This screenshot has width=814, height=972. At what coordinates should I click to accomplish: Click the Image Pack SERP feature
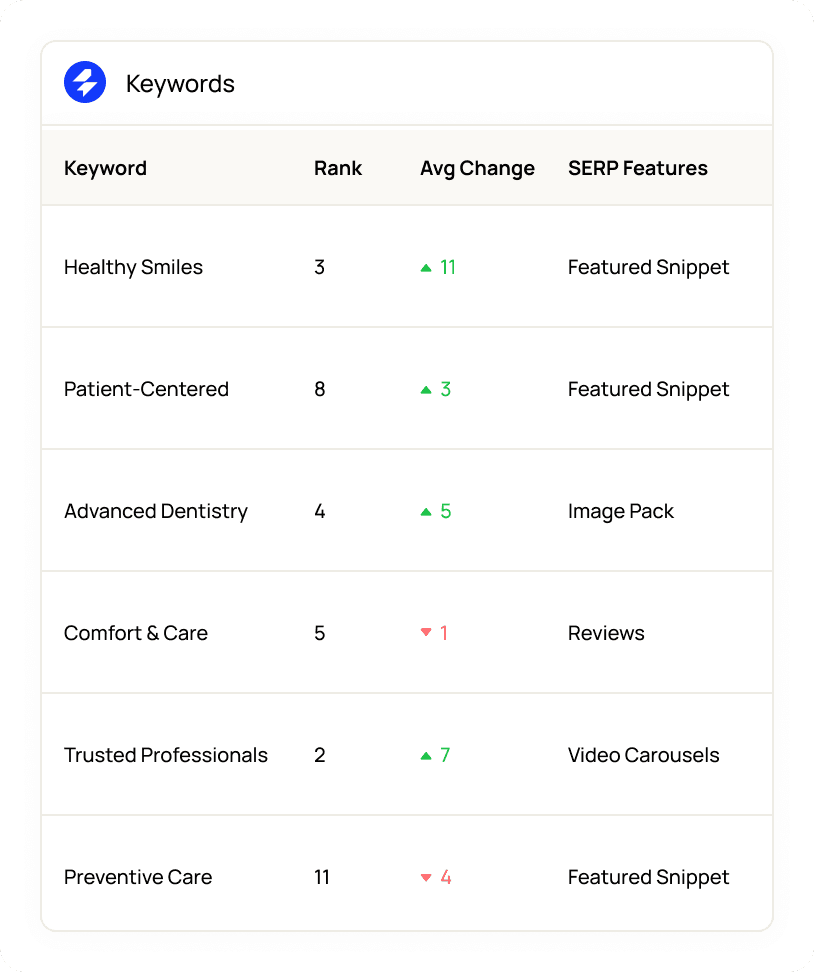click(621, 511)
